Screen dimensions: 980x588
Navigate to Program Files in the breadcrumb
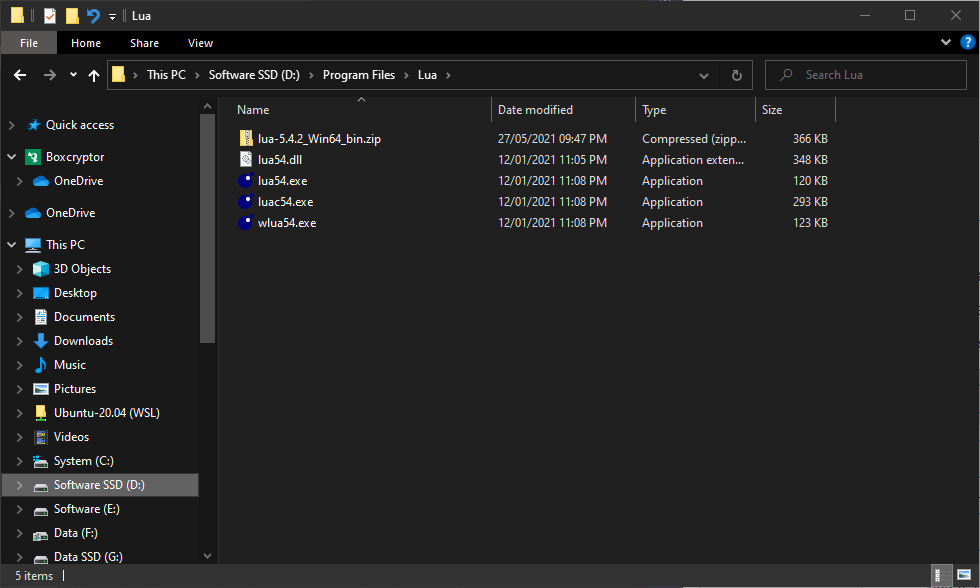(359, 75)
